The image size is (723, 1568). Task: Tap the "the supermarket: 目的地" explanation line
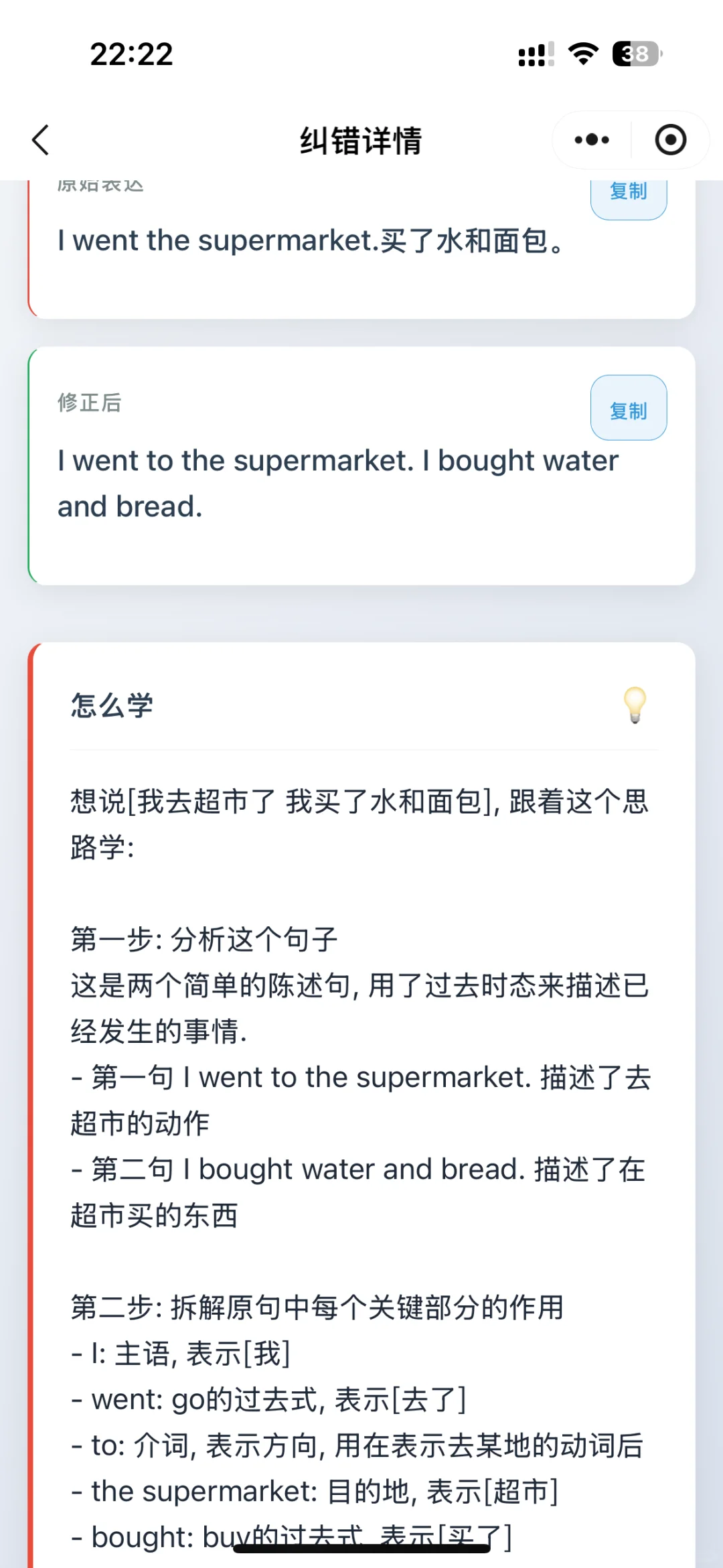click(315, 1491)
